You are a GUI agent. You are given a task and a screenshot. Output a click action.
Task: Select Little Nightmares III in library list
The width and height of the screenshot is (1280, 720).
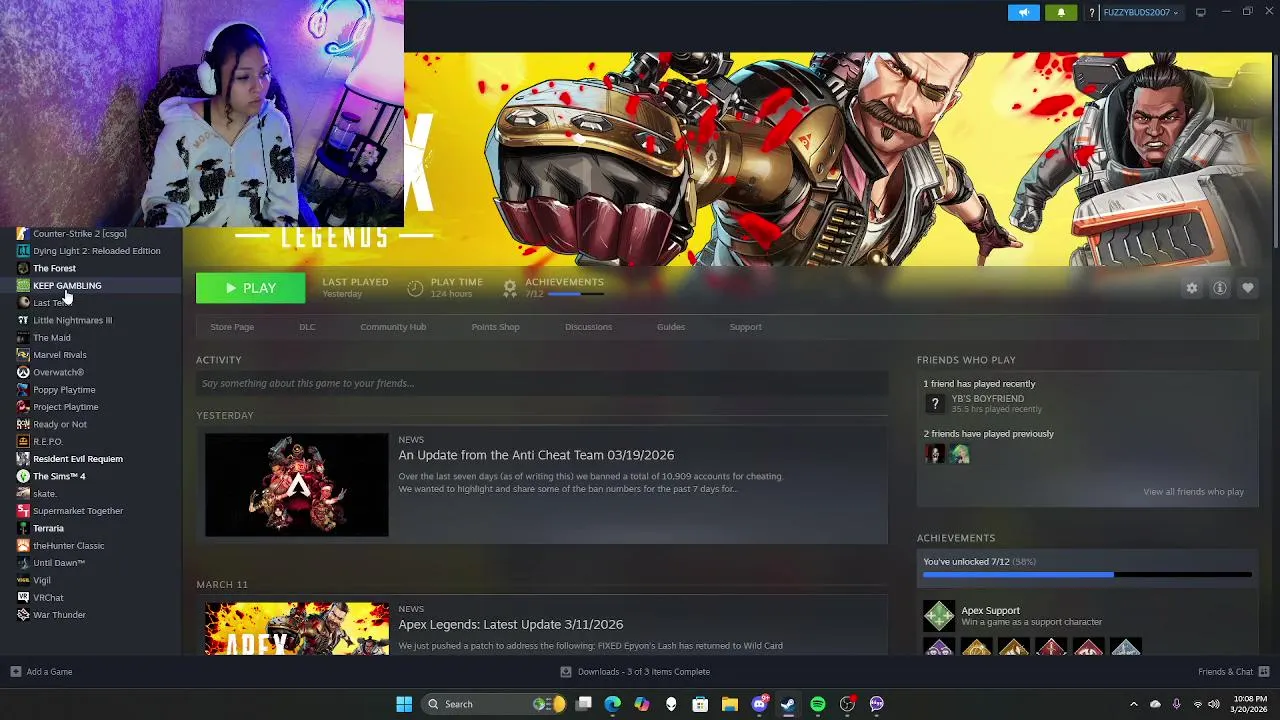tap(72, 320)
